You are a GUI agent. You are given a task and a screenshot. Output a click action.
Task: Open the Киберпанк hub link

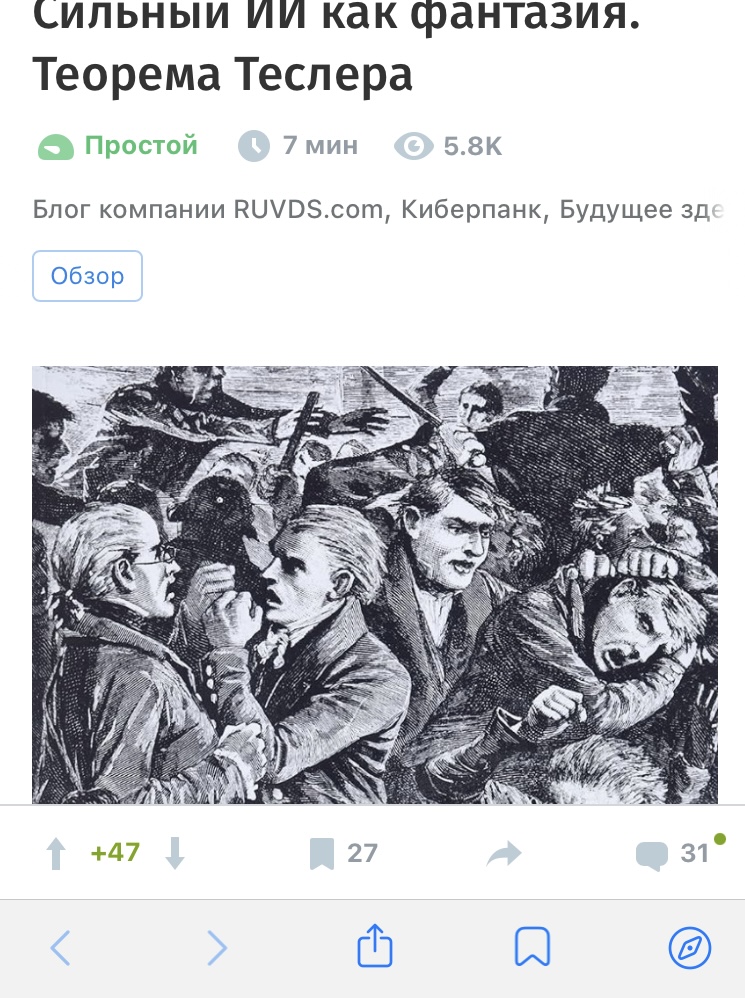[471, 209]
